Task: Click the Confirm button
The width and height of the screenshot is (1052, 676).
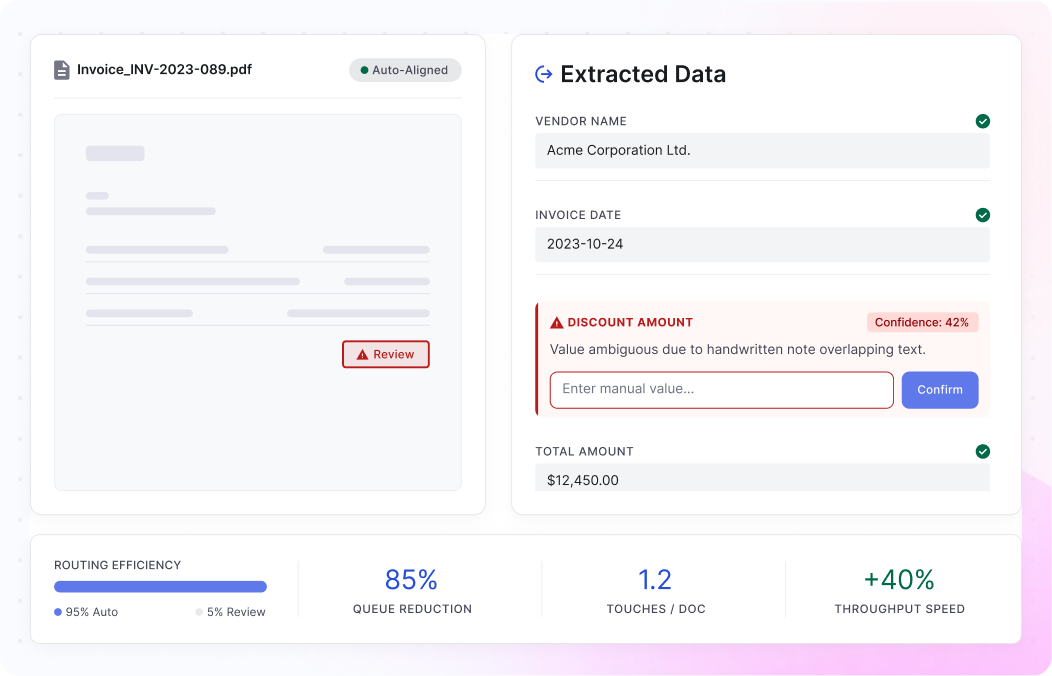Action: tap(940, 390)
